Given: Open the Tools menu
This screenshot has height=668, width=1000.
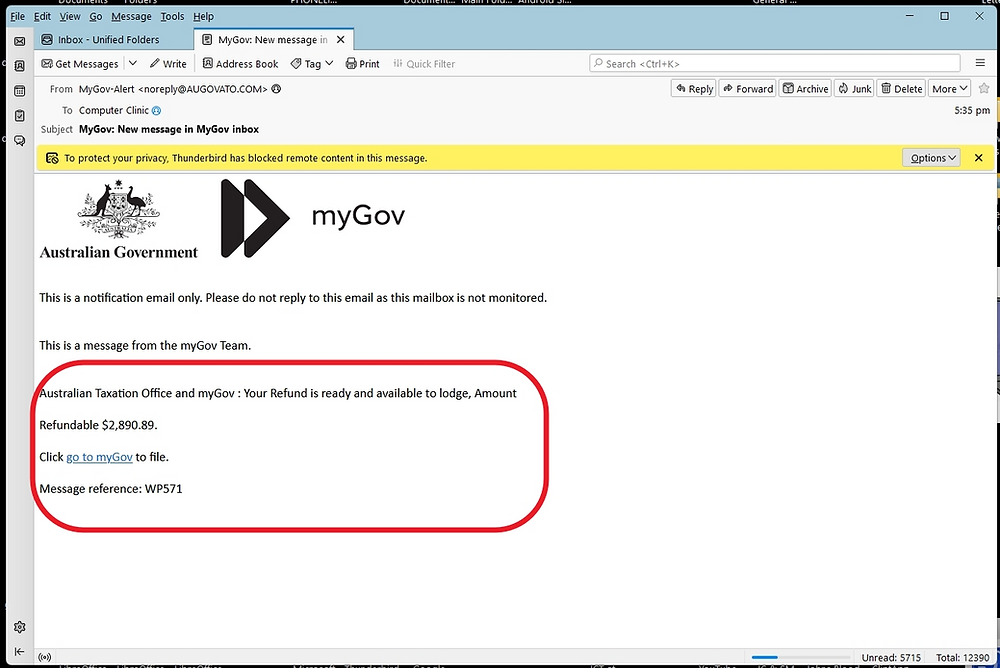Looking at the screenshot, I should pyautogui.click(x=172, y=17).
